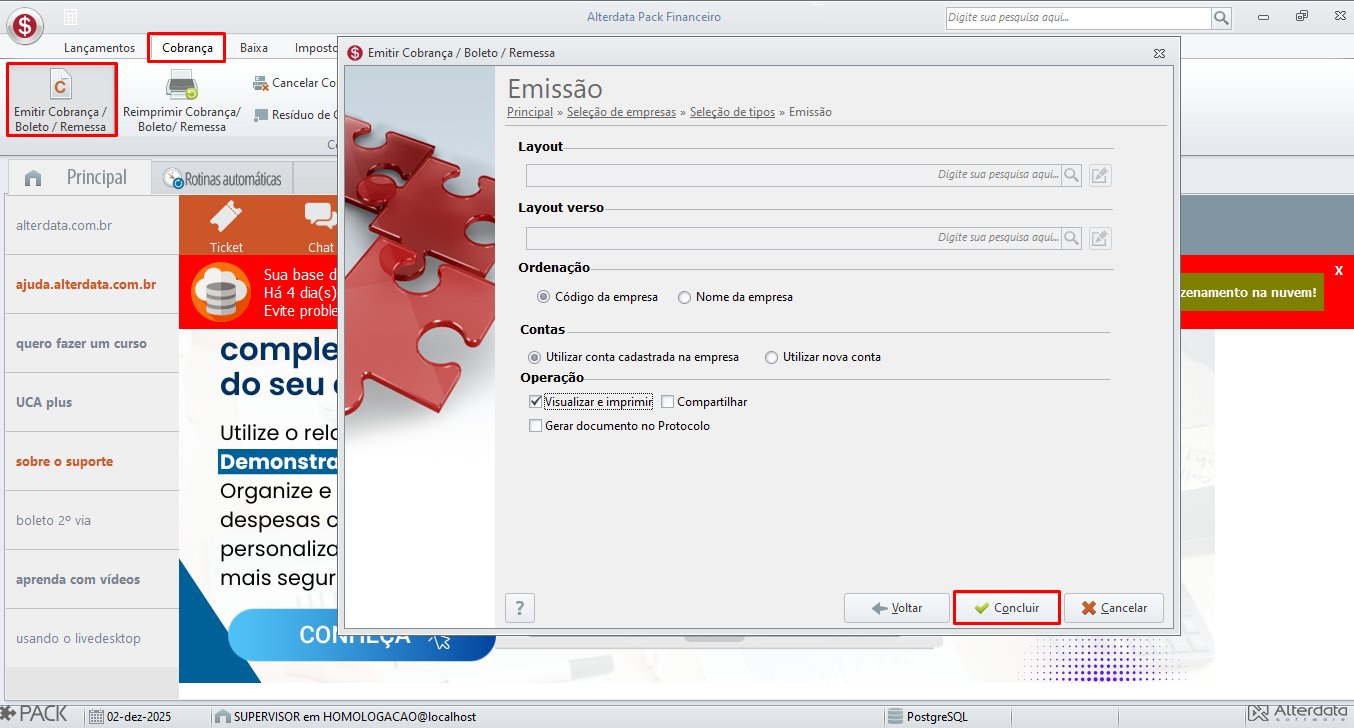Click the search magnifier beside the Layout field
1354x728 pixels.
pos(1072,176)
